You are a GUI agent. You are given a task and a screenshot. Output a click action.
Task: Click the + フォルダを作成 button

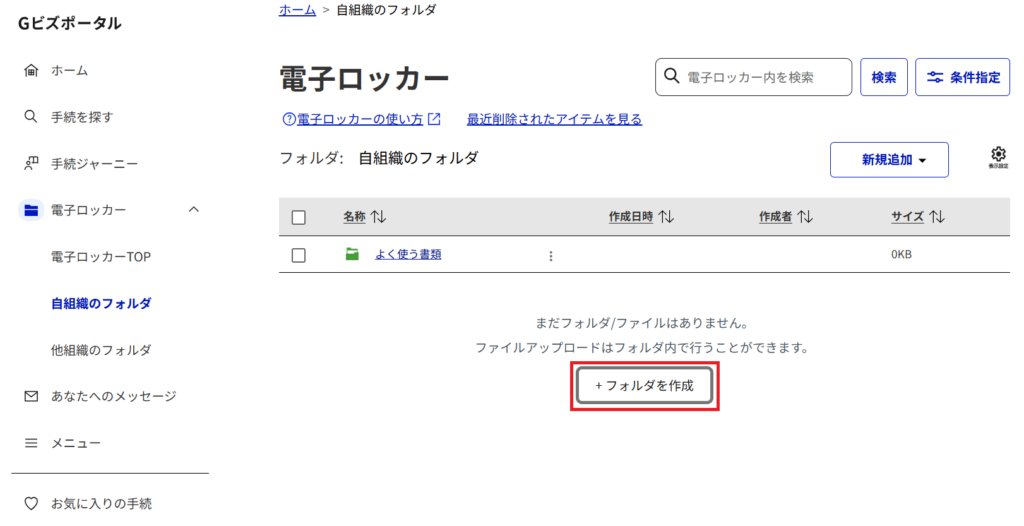tap(645, 385)
